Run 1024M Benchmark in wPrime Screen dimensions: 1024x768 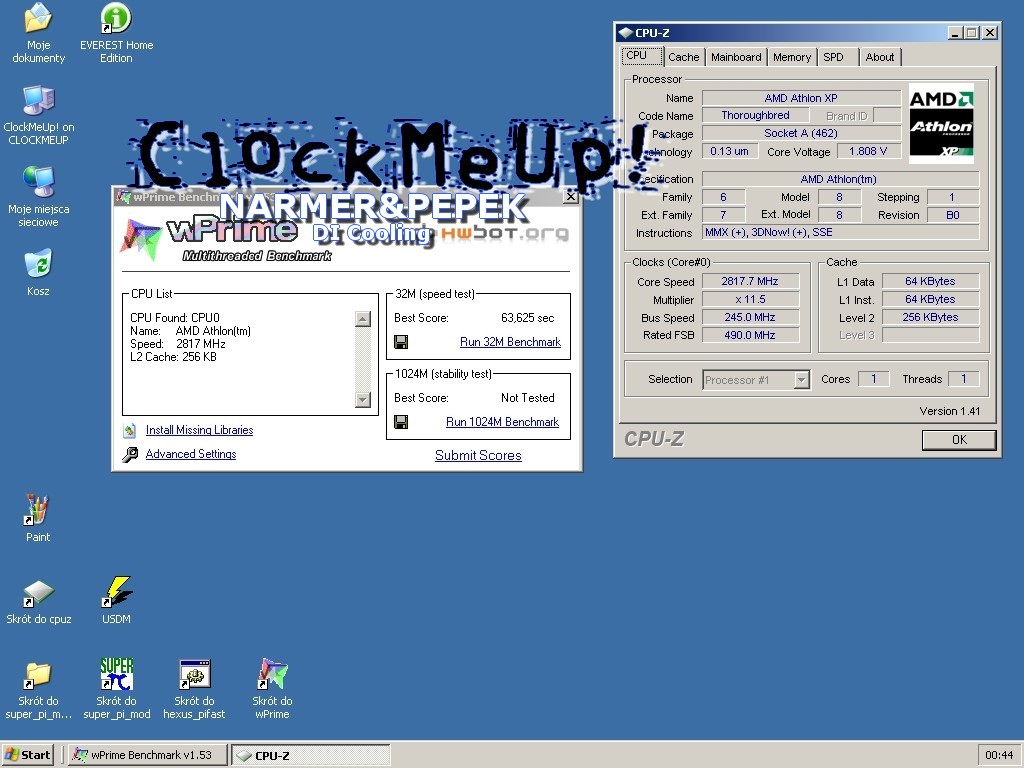click(502, 422)
